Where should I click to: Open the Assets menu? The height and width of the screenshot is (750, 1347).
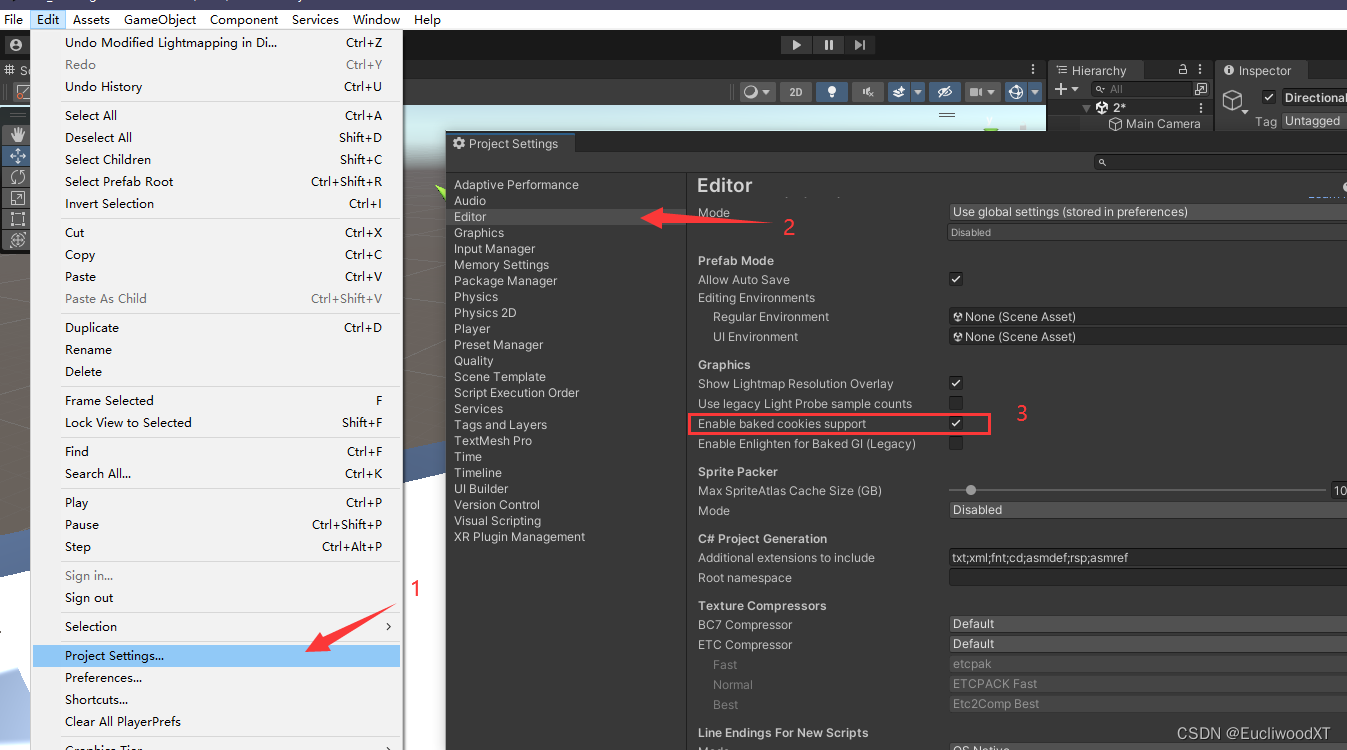point(91,19)
